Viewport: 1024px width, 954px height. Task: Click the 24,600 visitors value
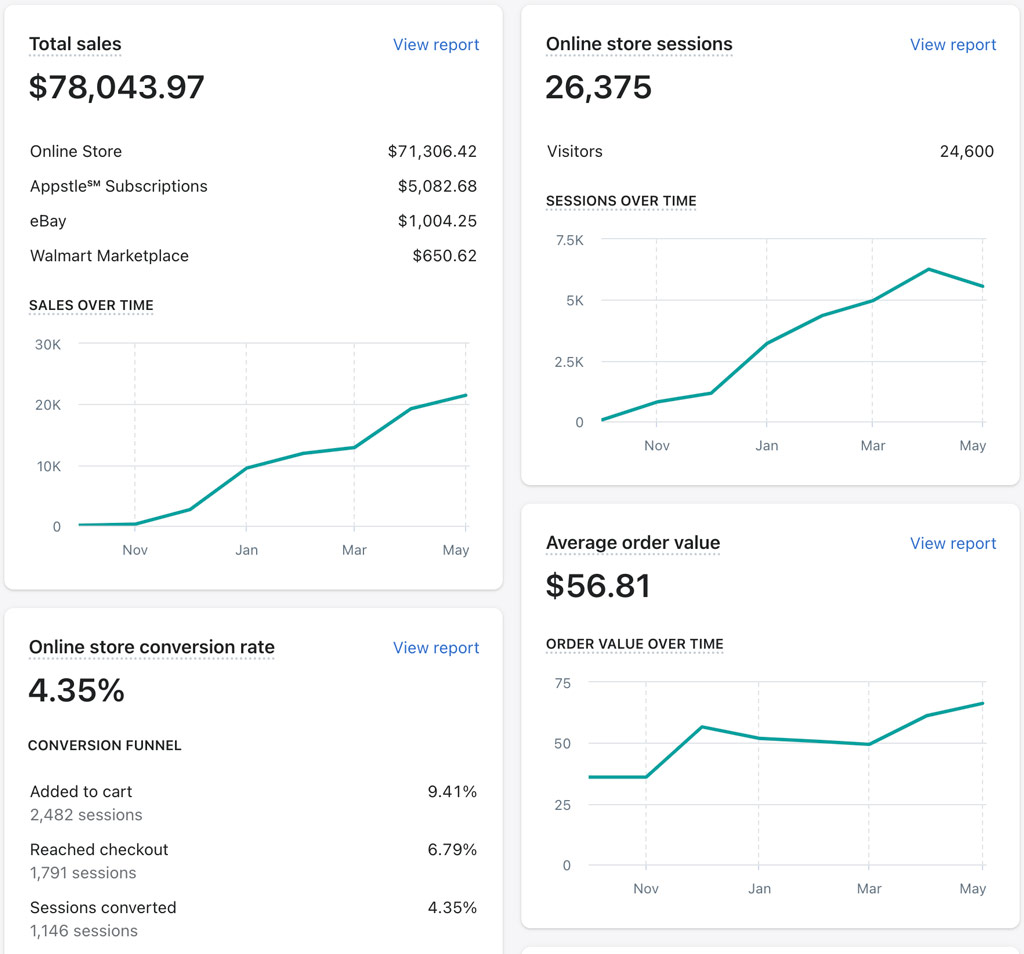click(x=967, y=151)
